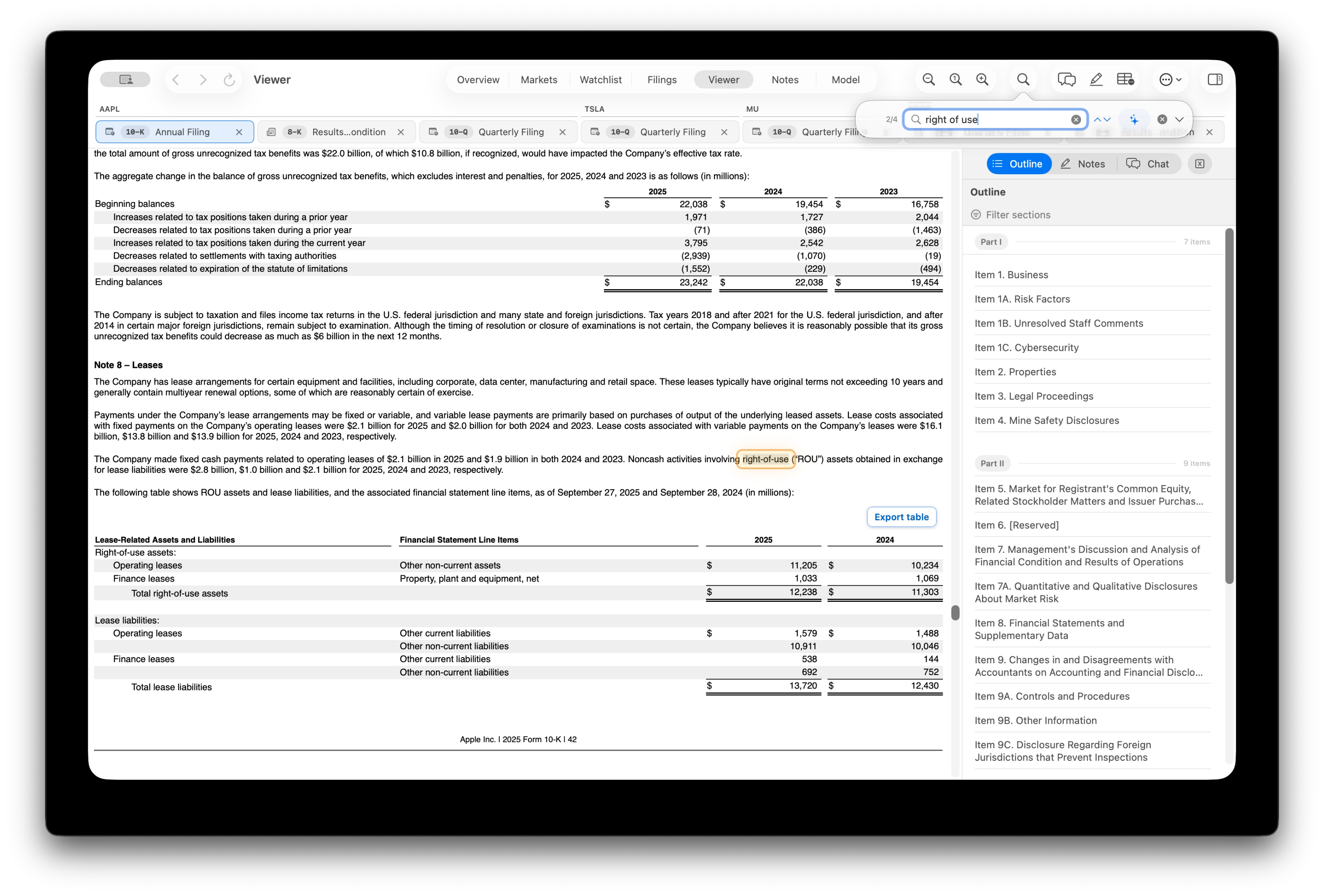This screenshot has height=896, width=1324.
Task: Open the table extraction toolbar icon
Action: (1125, 80)
